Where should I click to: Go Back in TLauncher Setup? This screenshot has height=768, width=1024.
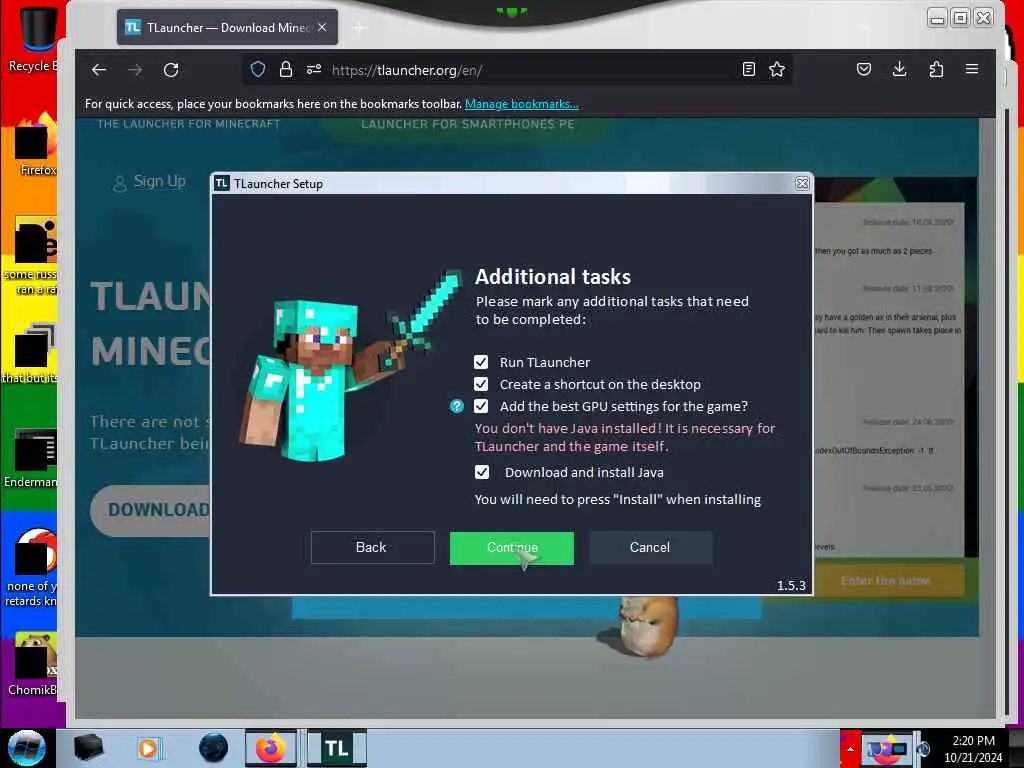[372, 547]
